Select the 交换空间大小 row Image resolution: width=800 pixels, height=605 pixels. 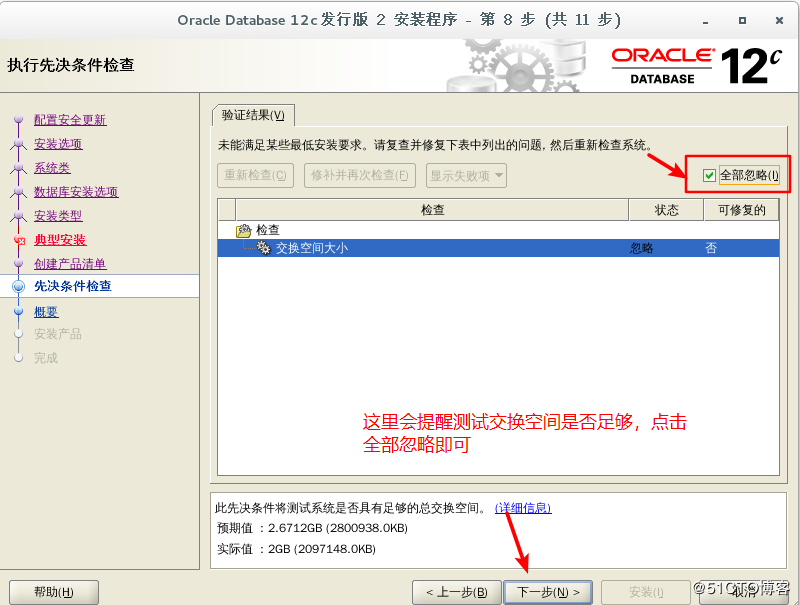[x=498, y=248]
